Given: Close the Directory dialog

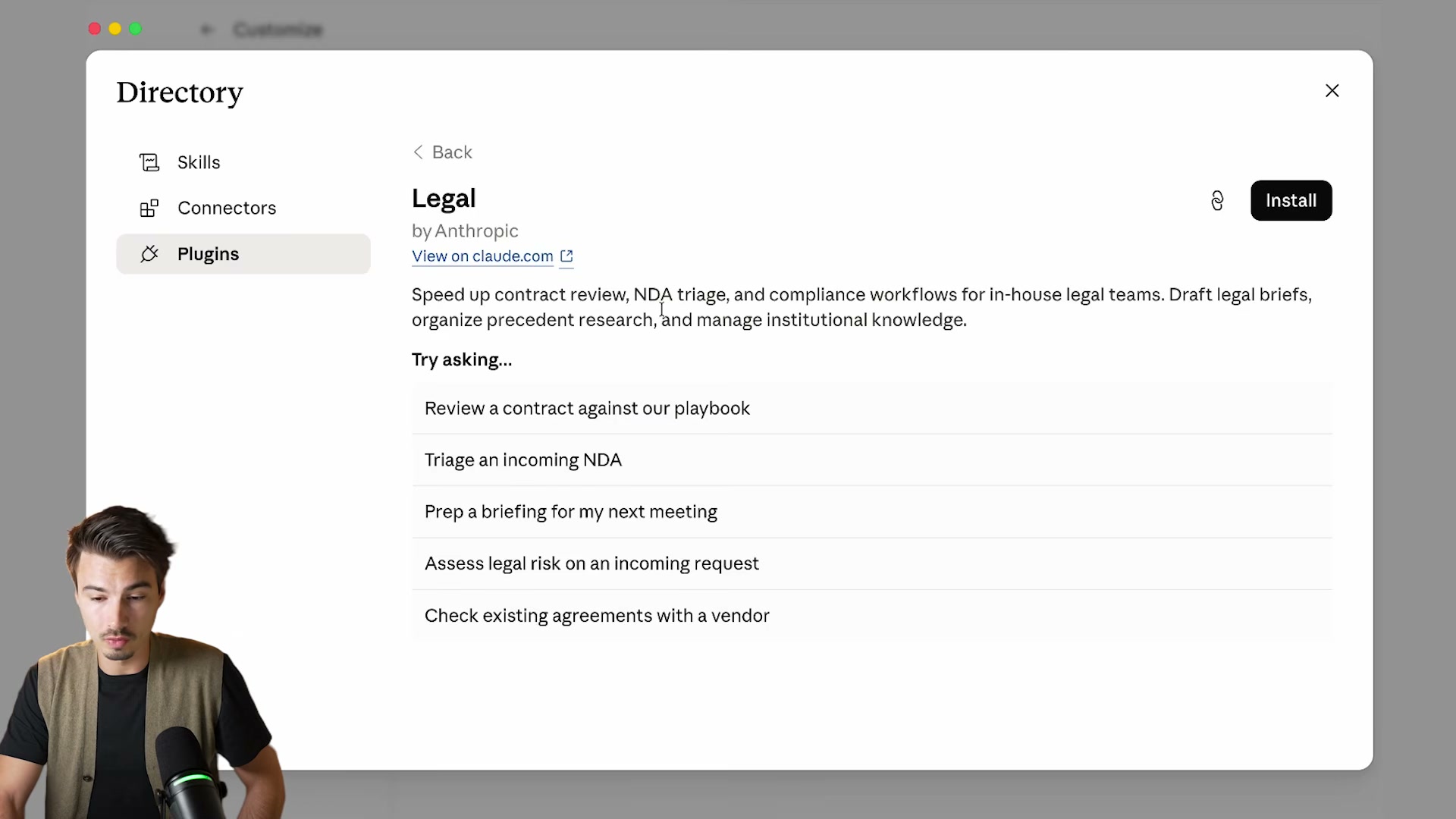Looking at the screenshot, I should tap(1332, 91).
